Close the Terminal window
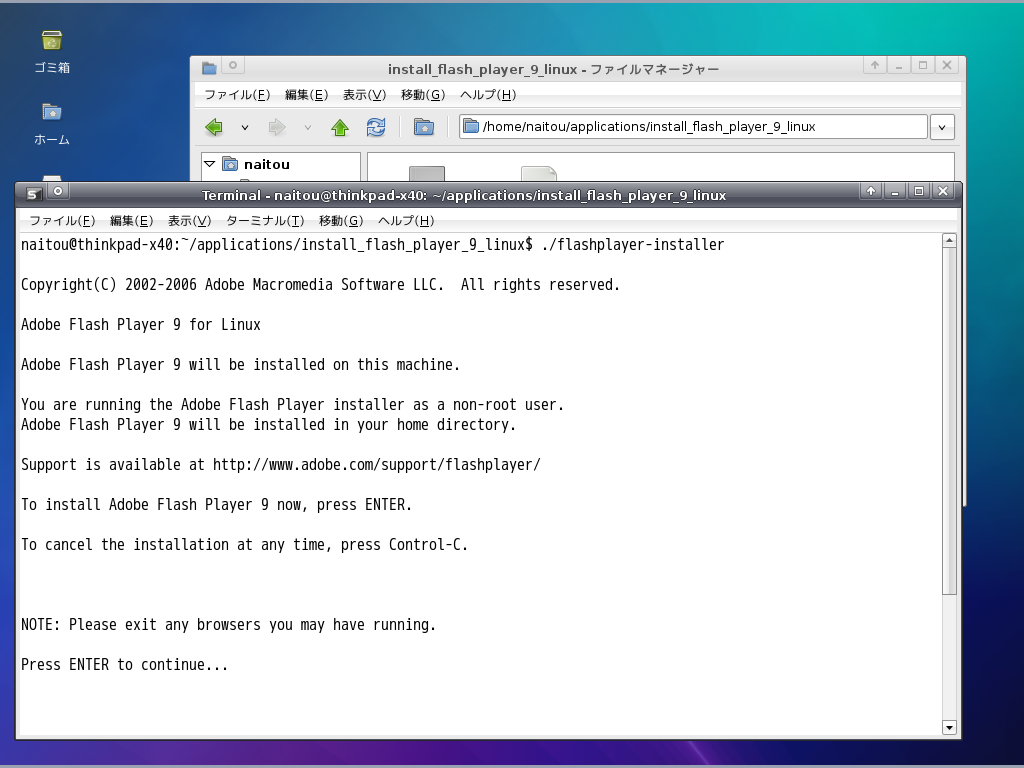The image size is (1024, 768). pyautogui.click(x=943, y=191)
